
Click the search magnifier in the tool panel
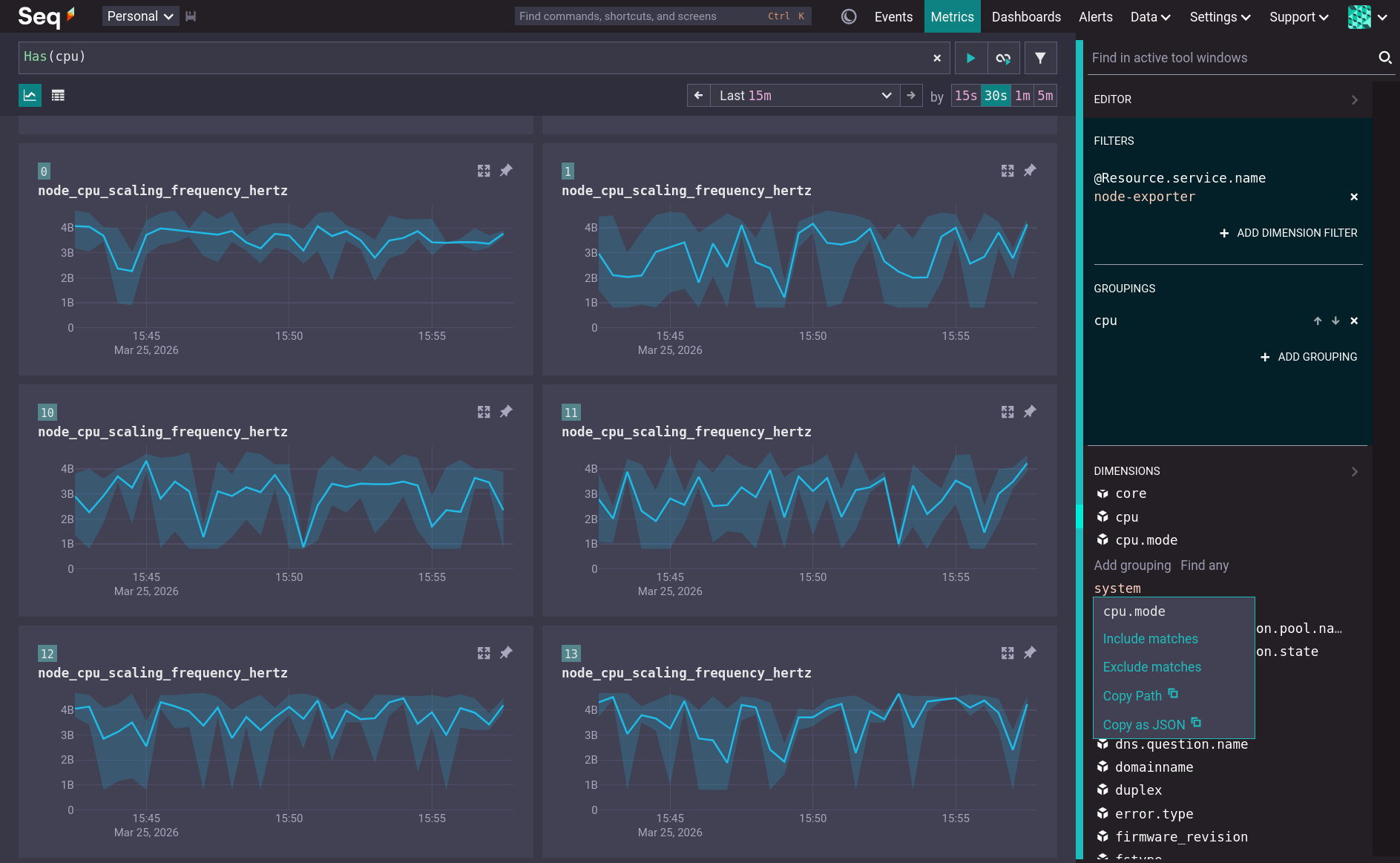1385,57
